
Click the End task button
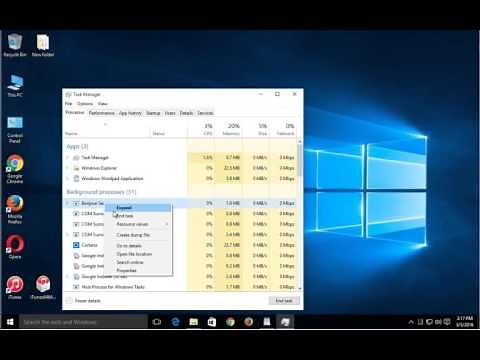point(284,301)
